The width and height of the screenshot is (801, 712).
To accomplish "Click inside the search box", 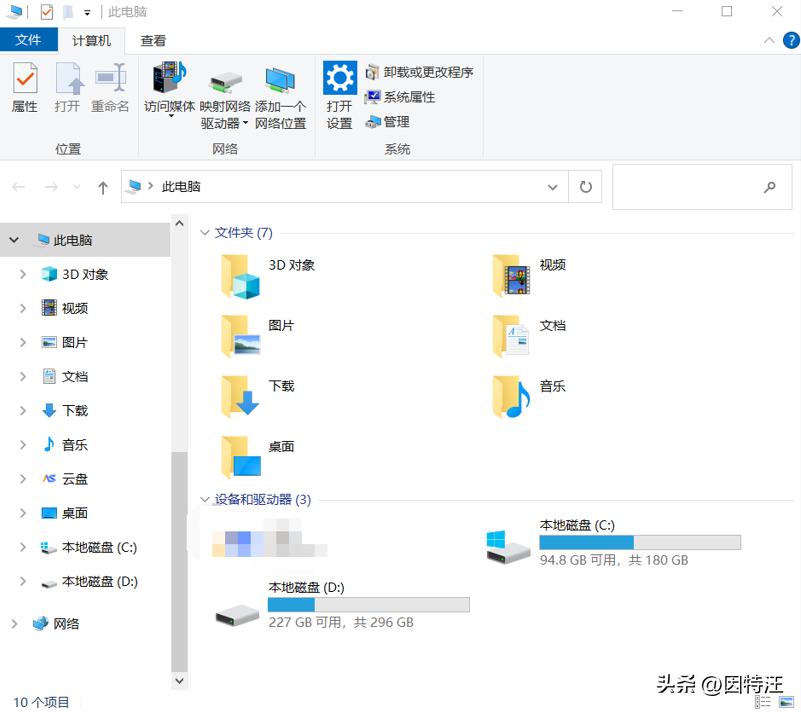I will pos(700,187).
